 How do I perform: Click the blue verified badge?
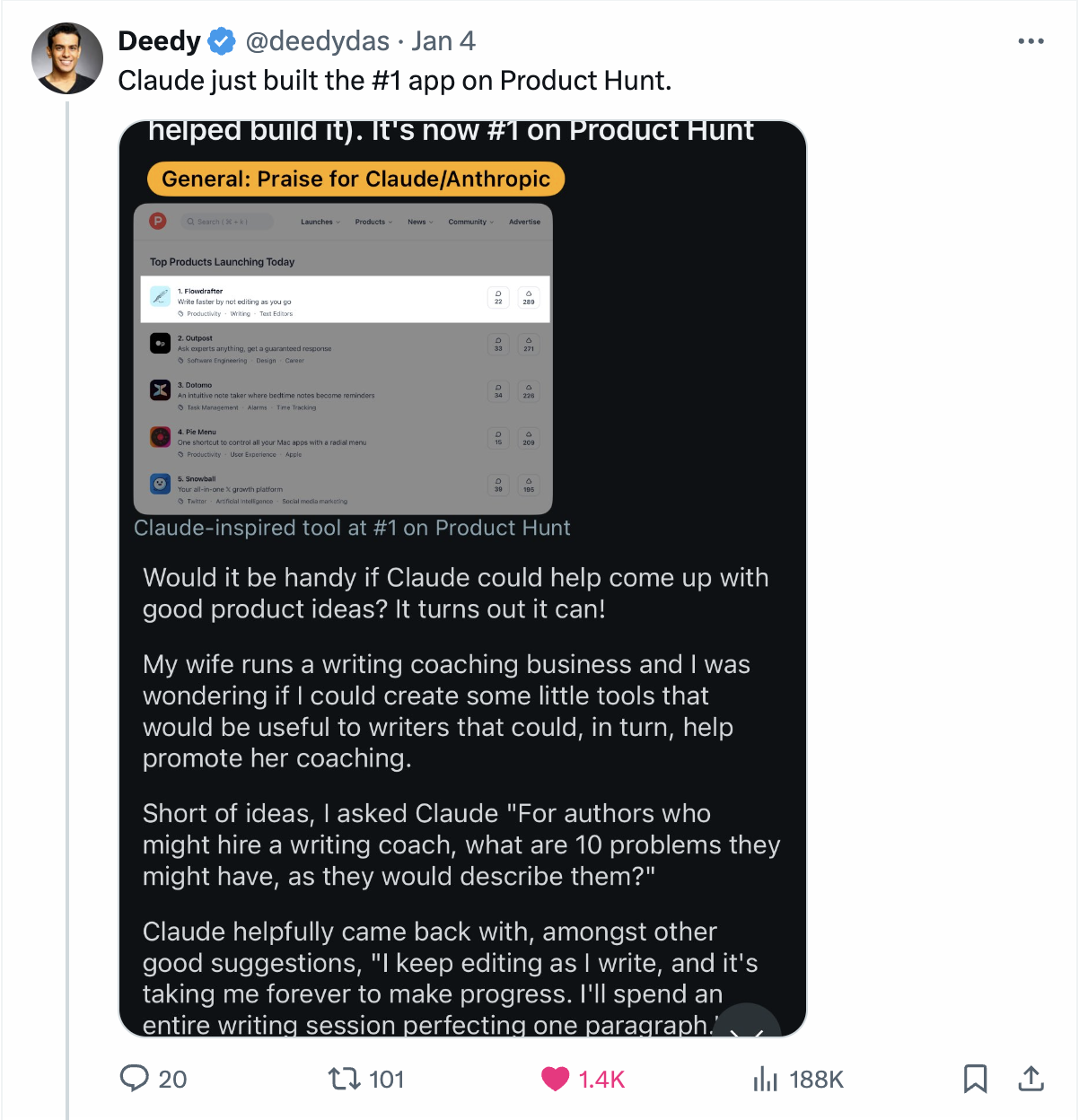click(222, 41)
